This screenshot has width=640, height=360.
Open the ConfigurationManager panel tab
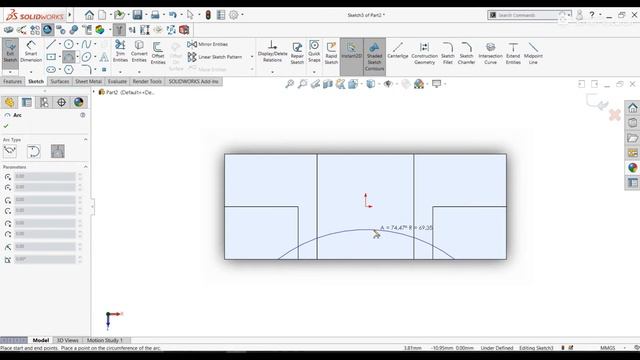click(x=44, y=102)
